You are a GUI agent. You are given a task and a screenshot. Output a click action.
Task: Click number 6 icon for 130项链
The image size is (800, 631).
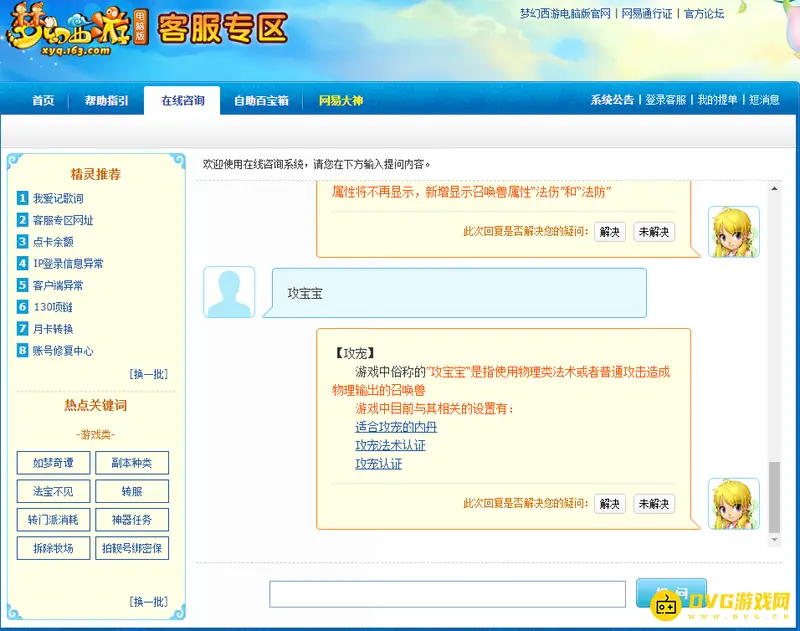(x=22, y=307)
